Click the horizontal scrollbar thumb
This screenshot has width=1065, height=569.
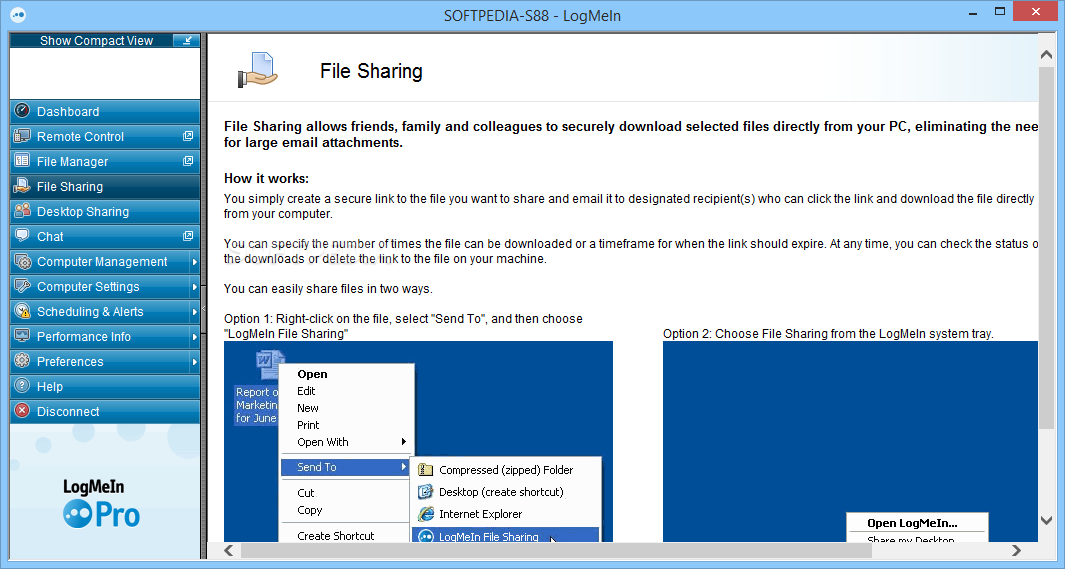(555, 550)
